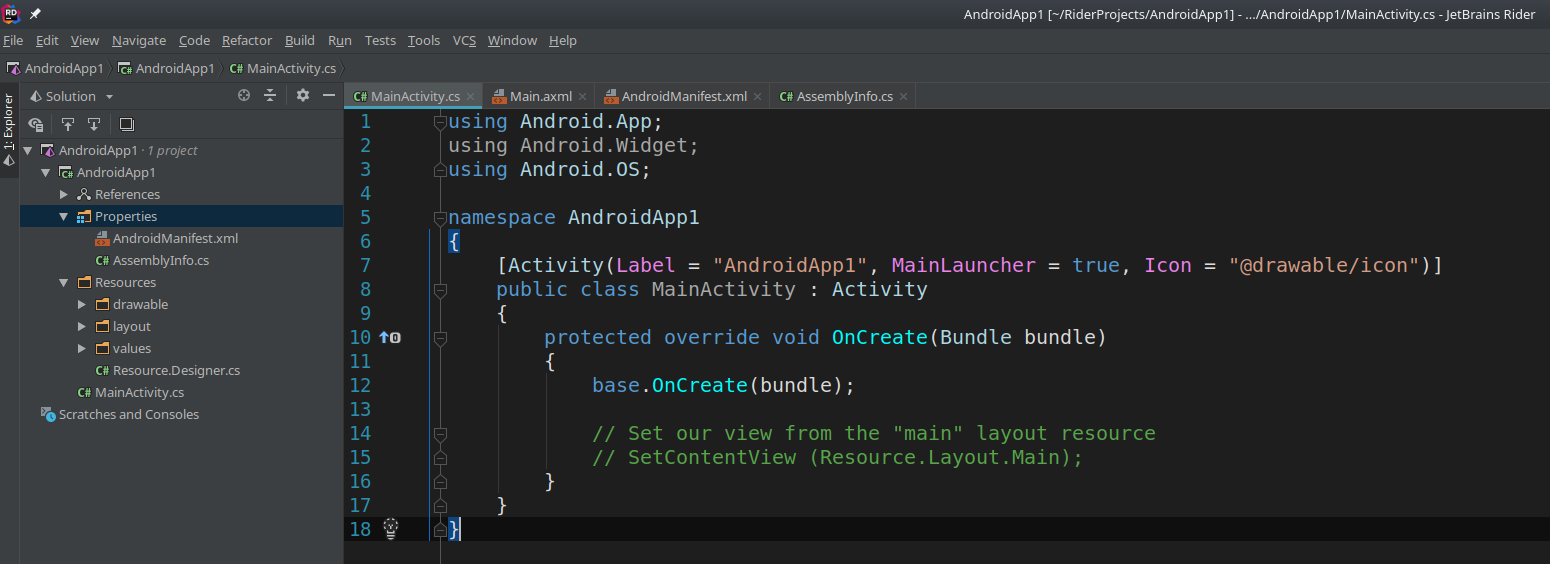Click the downward arrow toolbar icon in Solution panel

coord(94,124)
